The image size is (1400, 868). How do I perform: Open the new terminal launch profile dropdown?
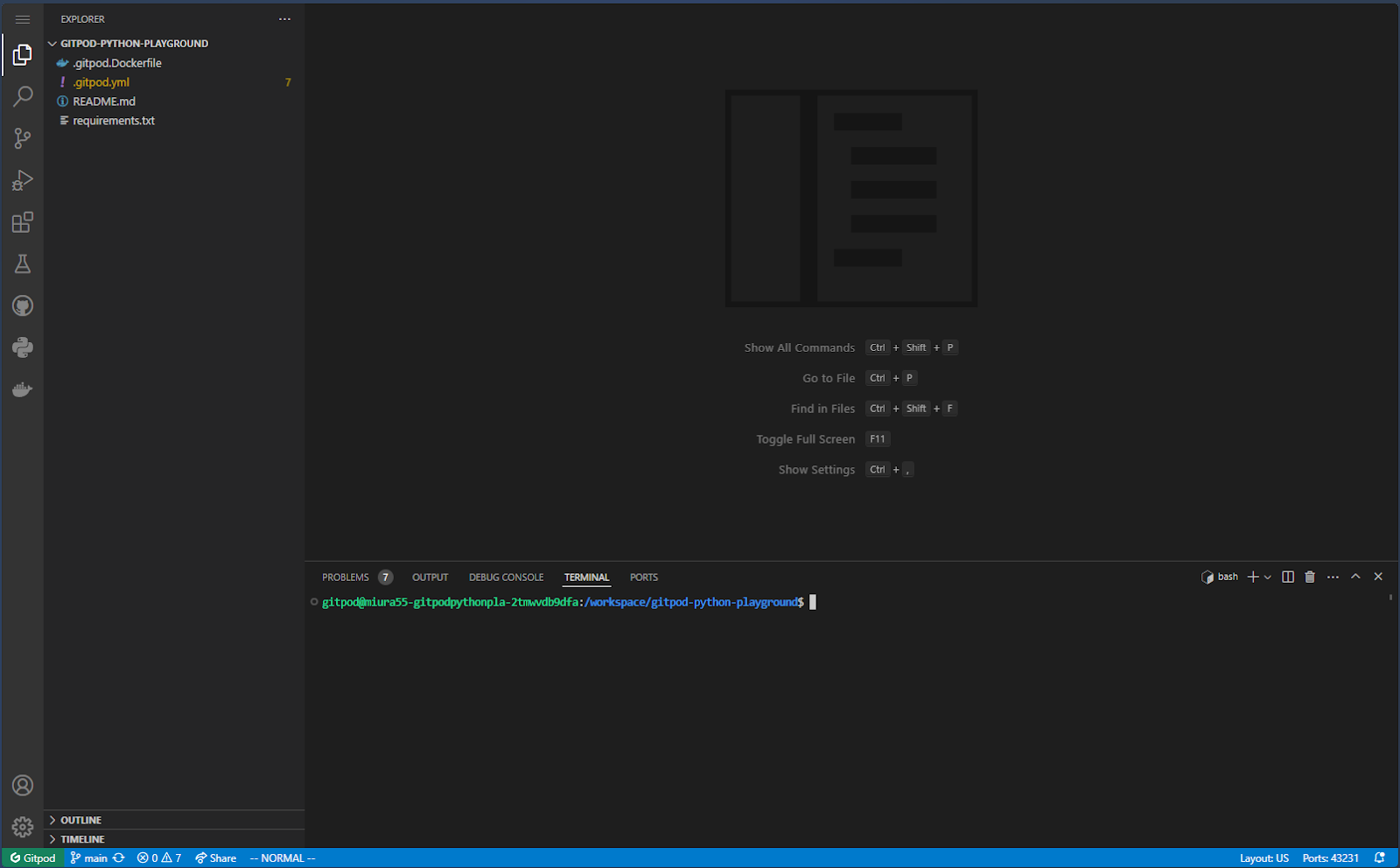(x=1268, y=577)
